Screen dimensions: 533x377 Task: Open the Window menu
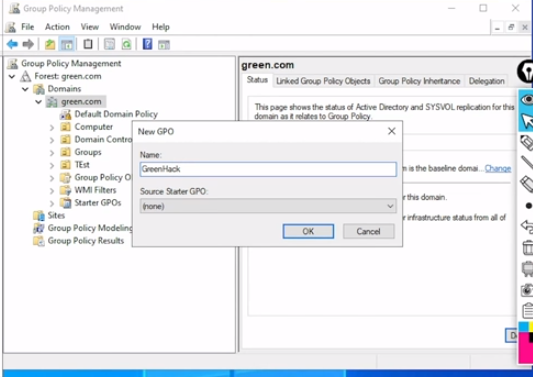pos(125,27)
